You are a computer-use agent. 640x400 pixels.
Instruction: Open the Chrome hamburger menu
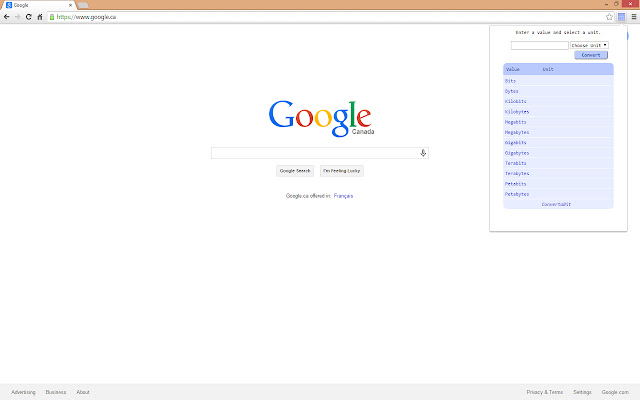point(634,17)
